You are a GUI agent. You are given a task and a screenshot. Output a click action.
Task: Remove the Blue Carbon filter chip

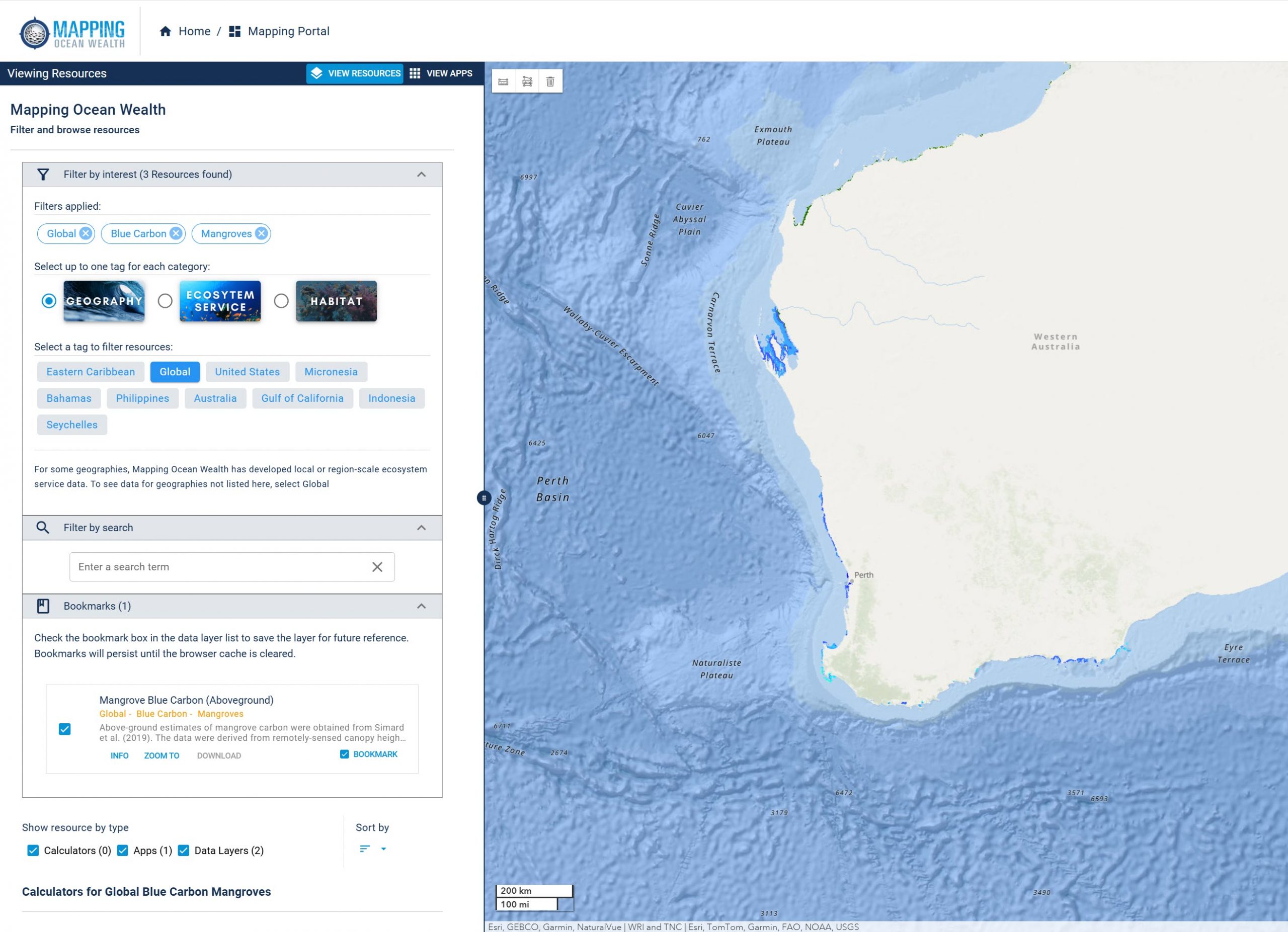point(176,233)
